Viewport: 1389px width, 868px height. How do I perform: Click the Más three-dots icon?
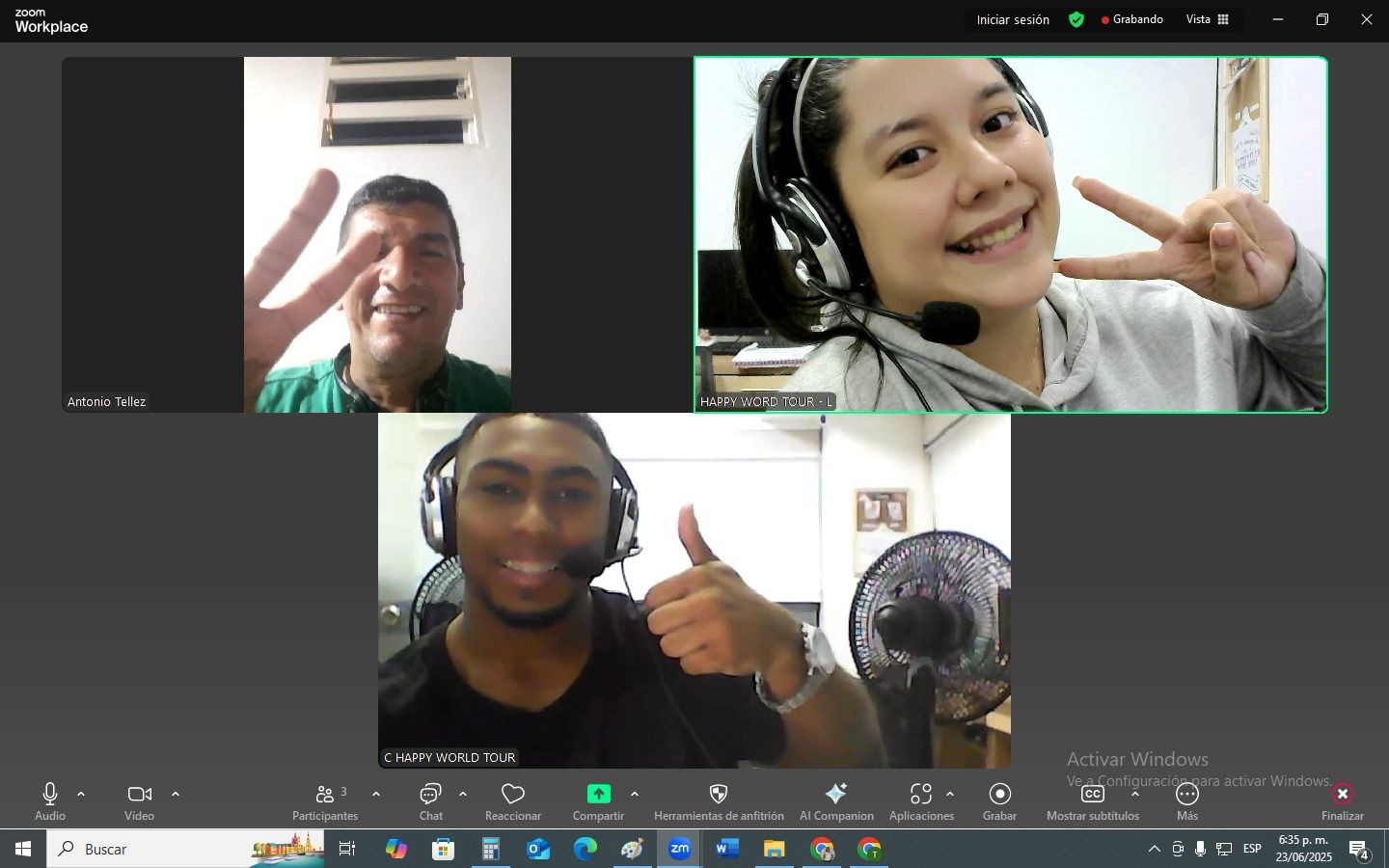(x=1186, y=794)
